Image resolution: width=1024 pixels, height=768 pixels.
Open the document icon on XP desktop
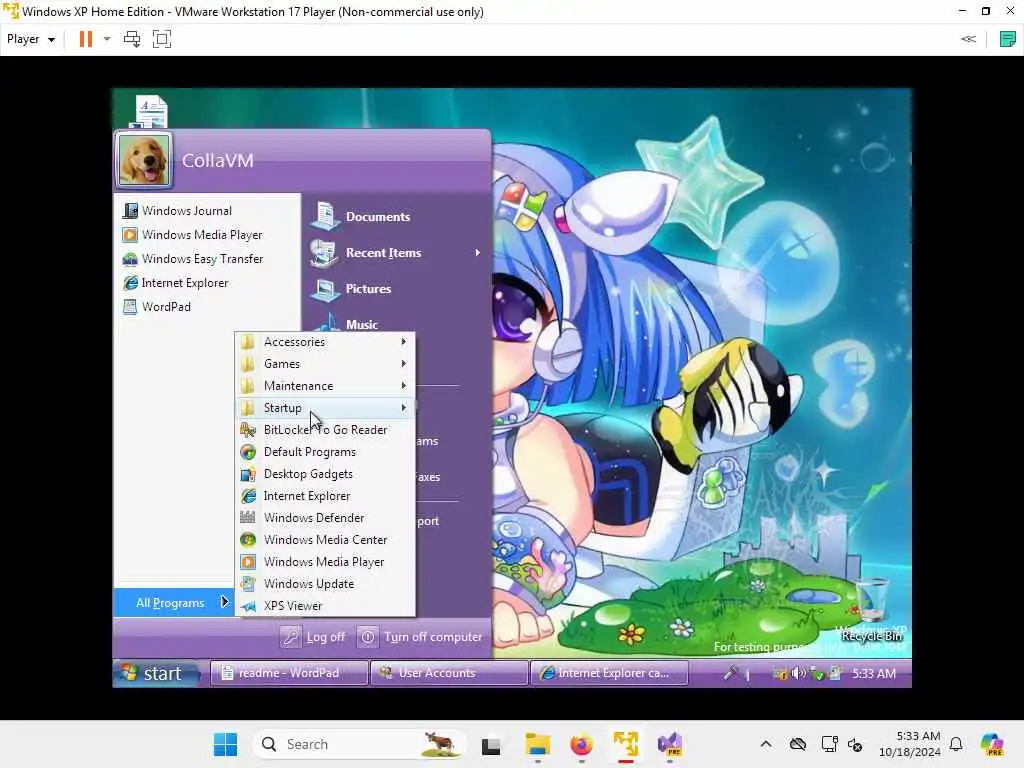pos(152,111)
